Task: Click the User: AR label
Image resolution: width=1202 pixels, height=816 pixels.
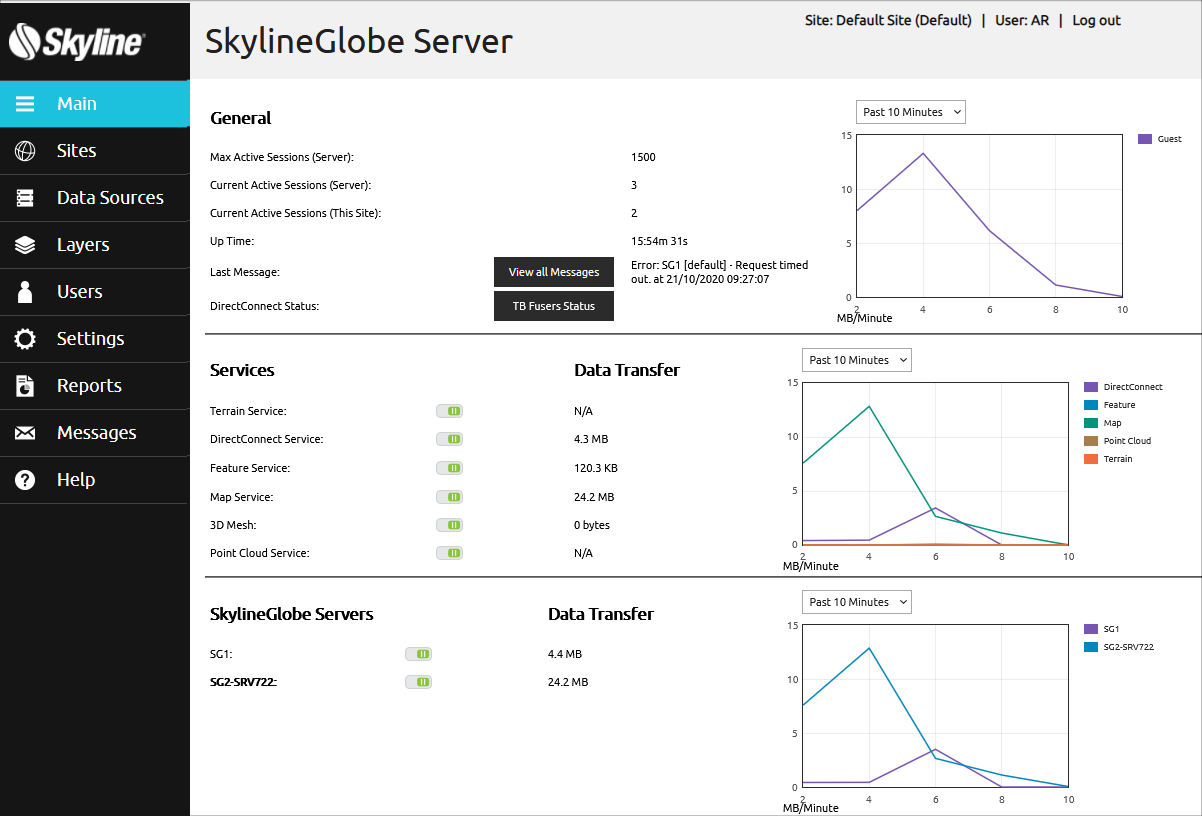Action: (x=1022, y=20)
